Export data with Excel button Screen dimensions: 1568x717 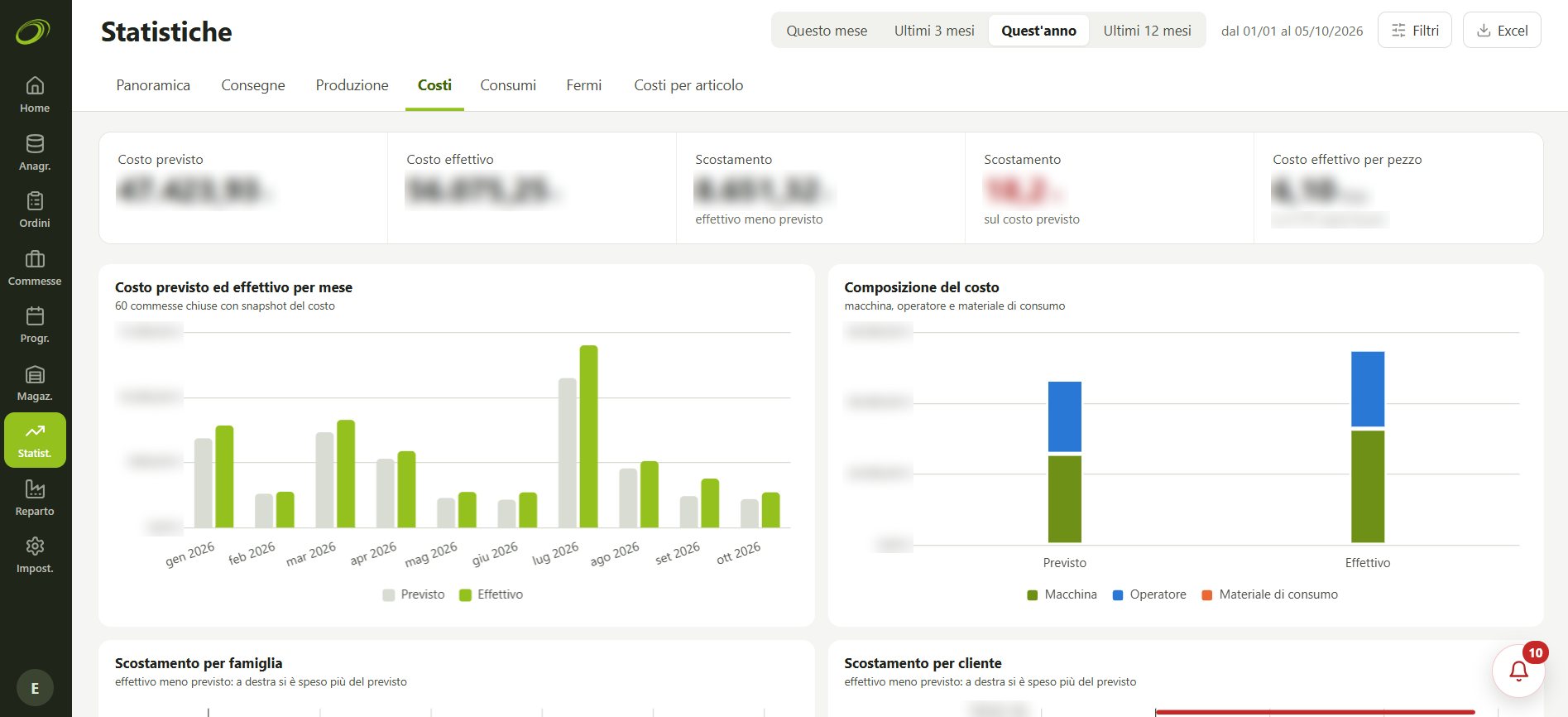point(1502,31)
